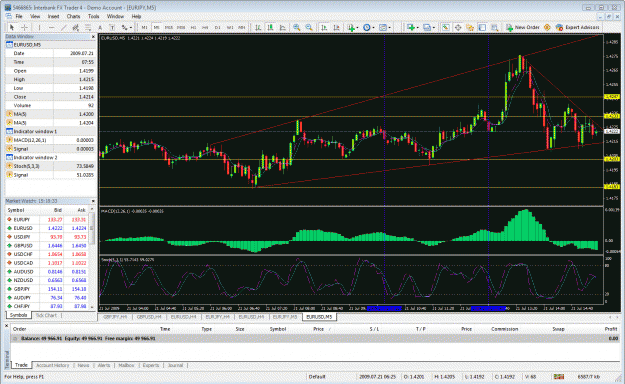Open the arrows and symbols dropdown
The image size is (625, 384).
coord(126,27)
